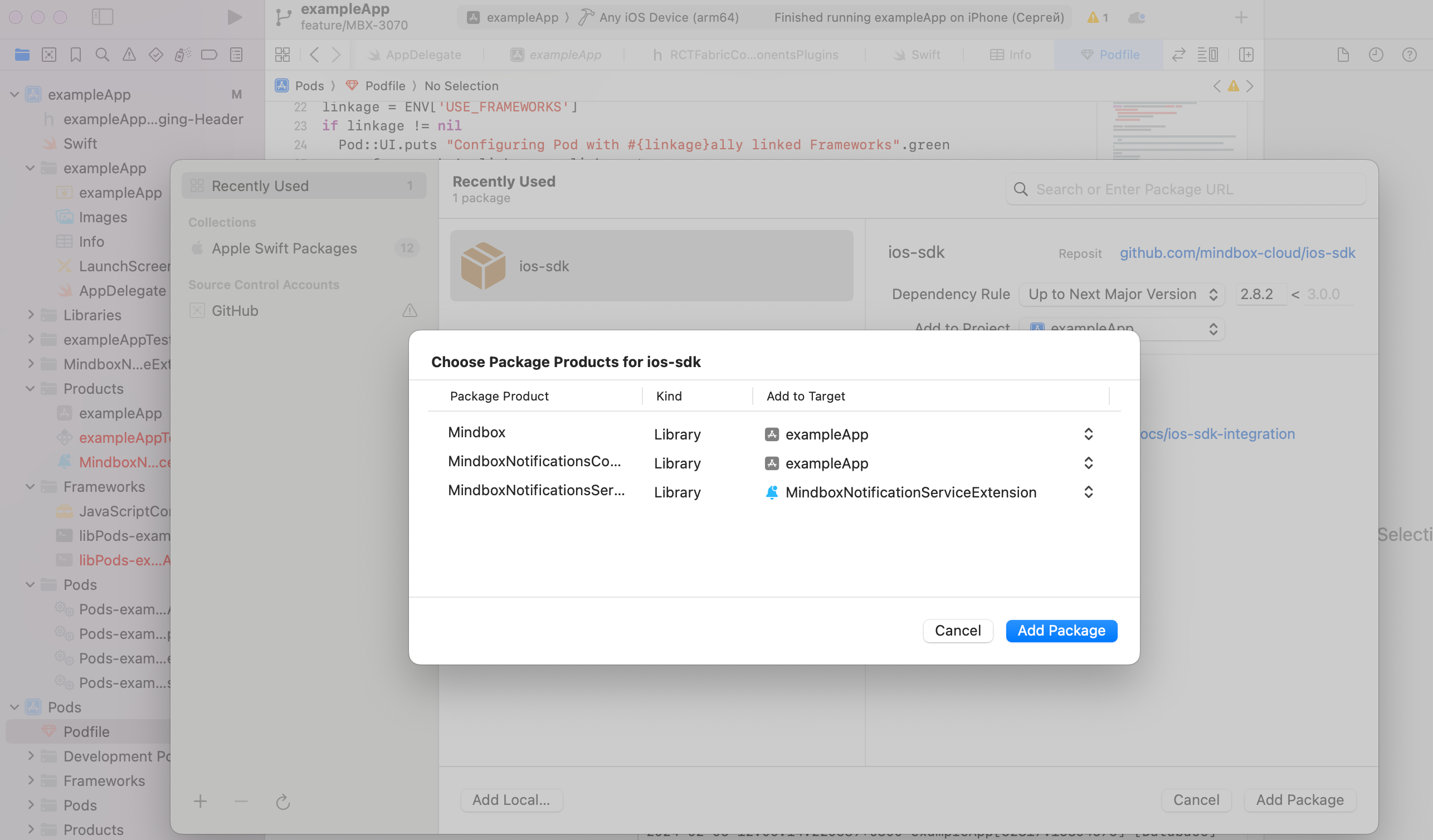Click the add package collection plus button
Screen dimensions: 1433x840
coord(200,802)
